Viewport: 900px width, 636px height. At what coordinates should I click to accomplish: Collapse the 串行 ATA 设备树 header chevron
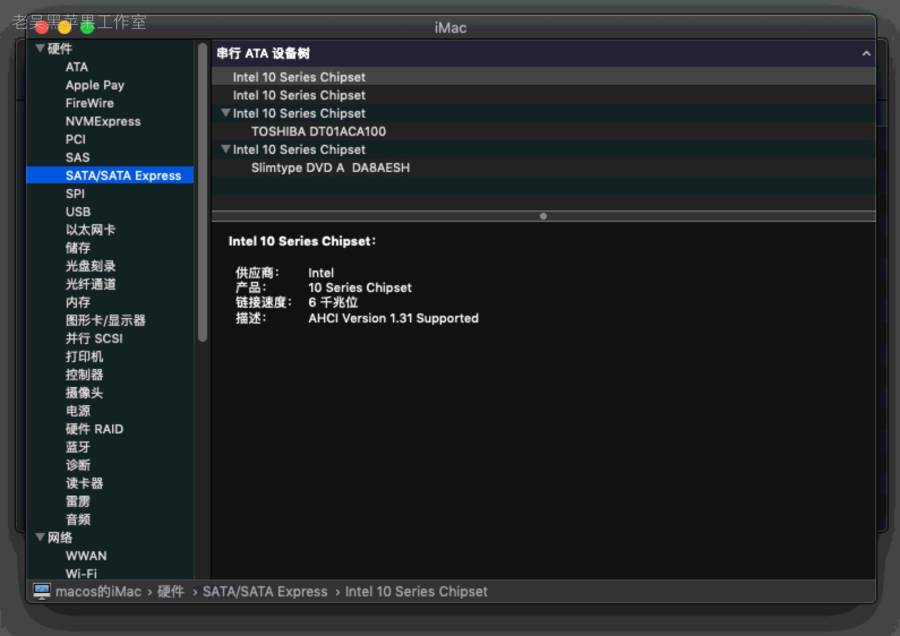[x=866, y=54]
